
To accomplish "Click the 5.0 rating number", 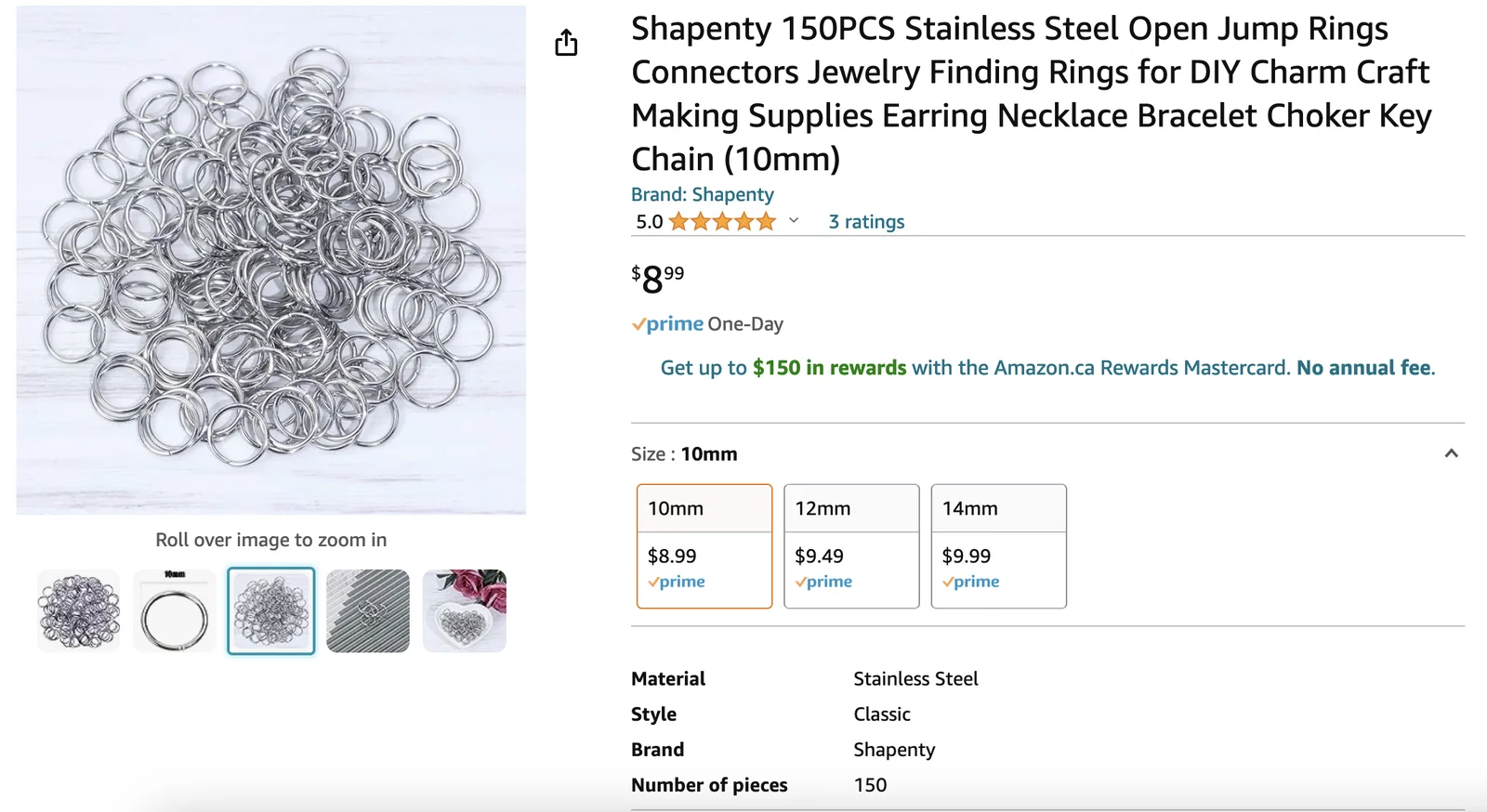I will pyautogui.click(x=649, y=221).
